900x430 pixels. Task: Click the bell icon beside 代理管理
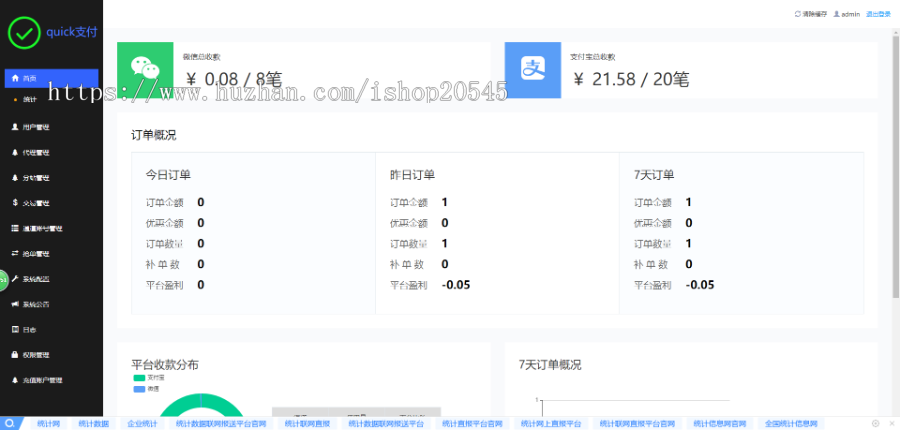point(15,152)
